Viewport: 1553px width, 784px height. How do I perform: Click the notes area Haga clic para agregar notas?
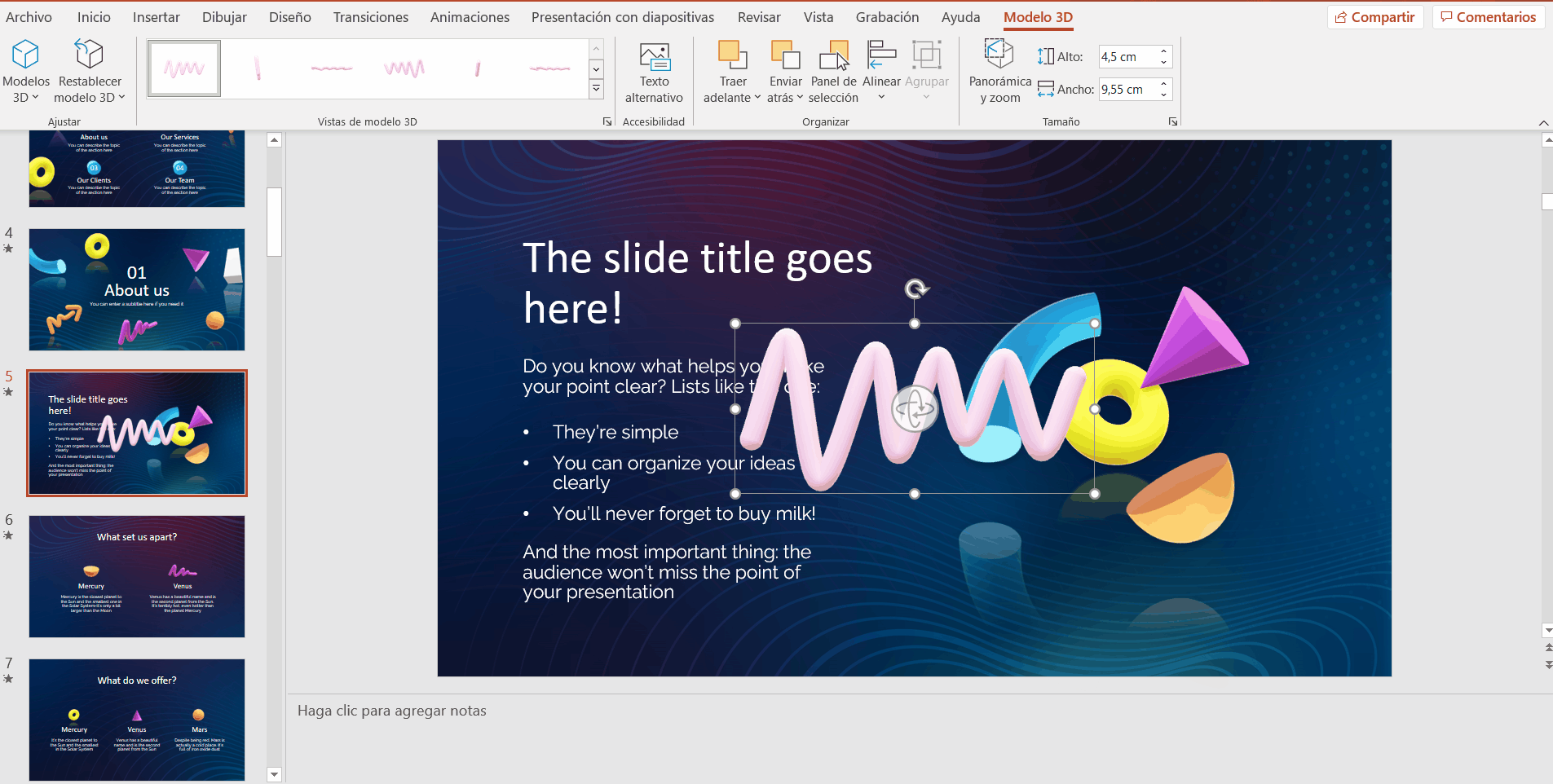tap(391, 711)
